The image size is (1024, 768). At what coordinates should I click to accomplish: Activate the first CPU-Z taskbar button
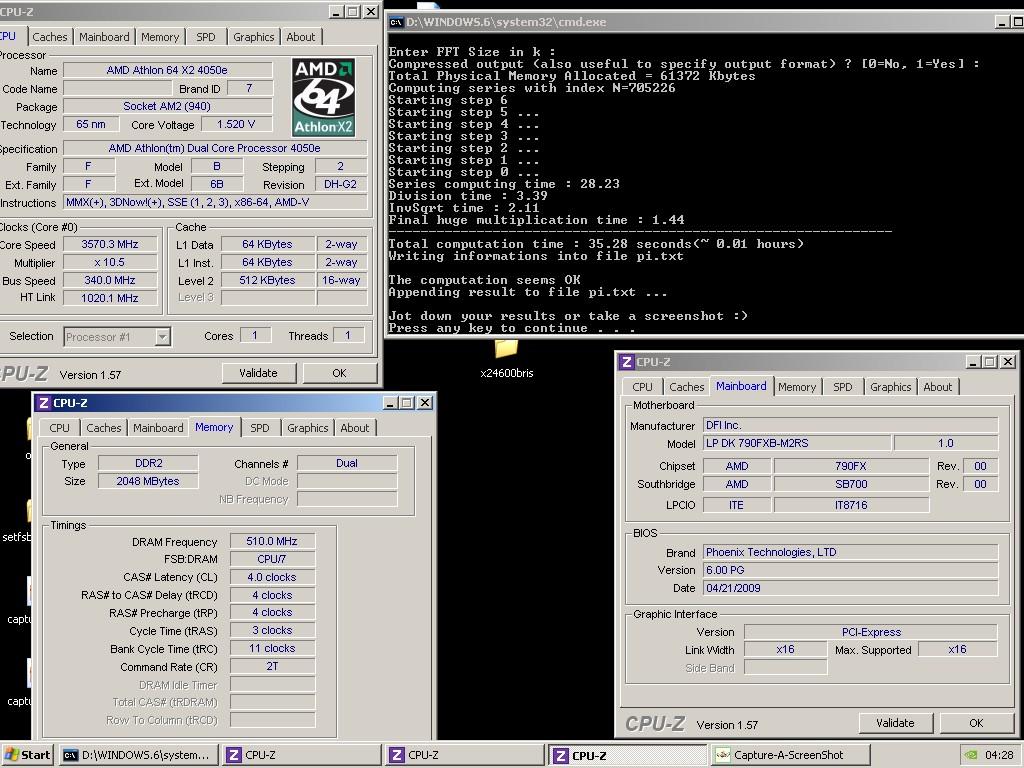(x=302, y=755)
